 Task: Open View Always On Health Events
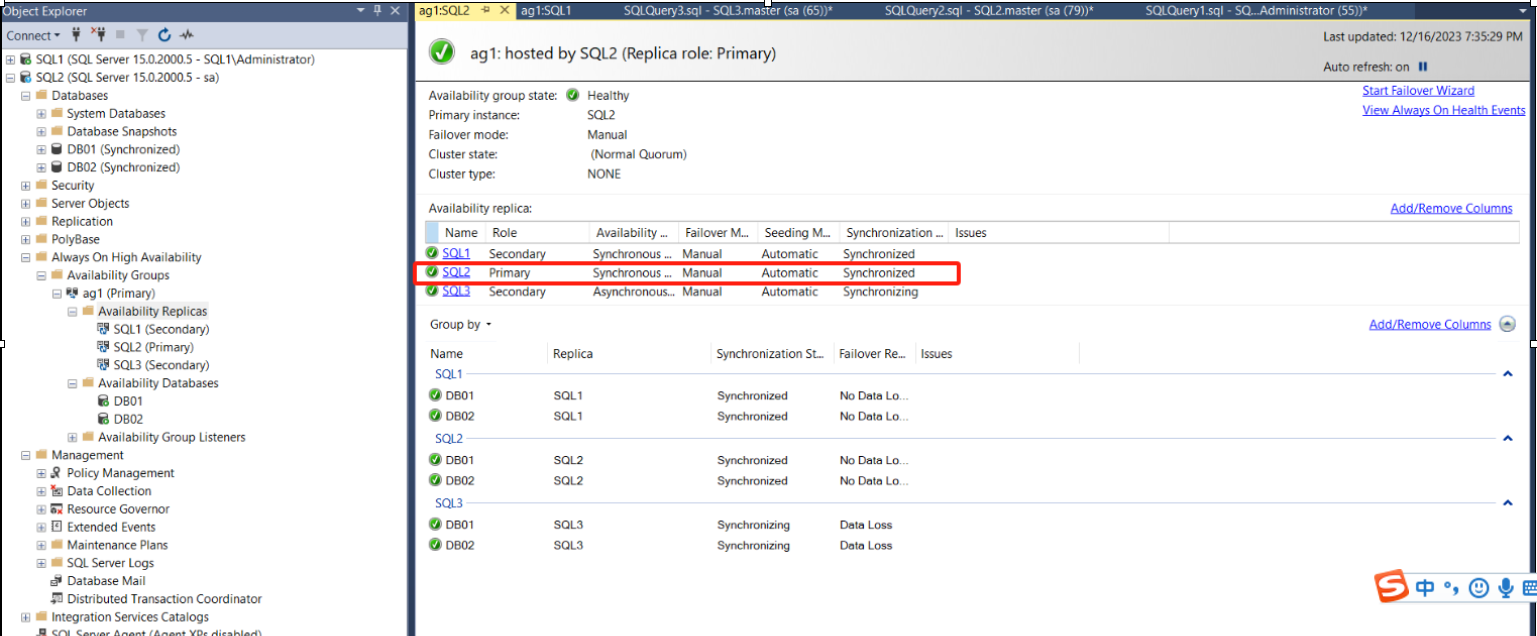(1444, 111)
